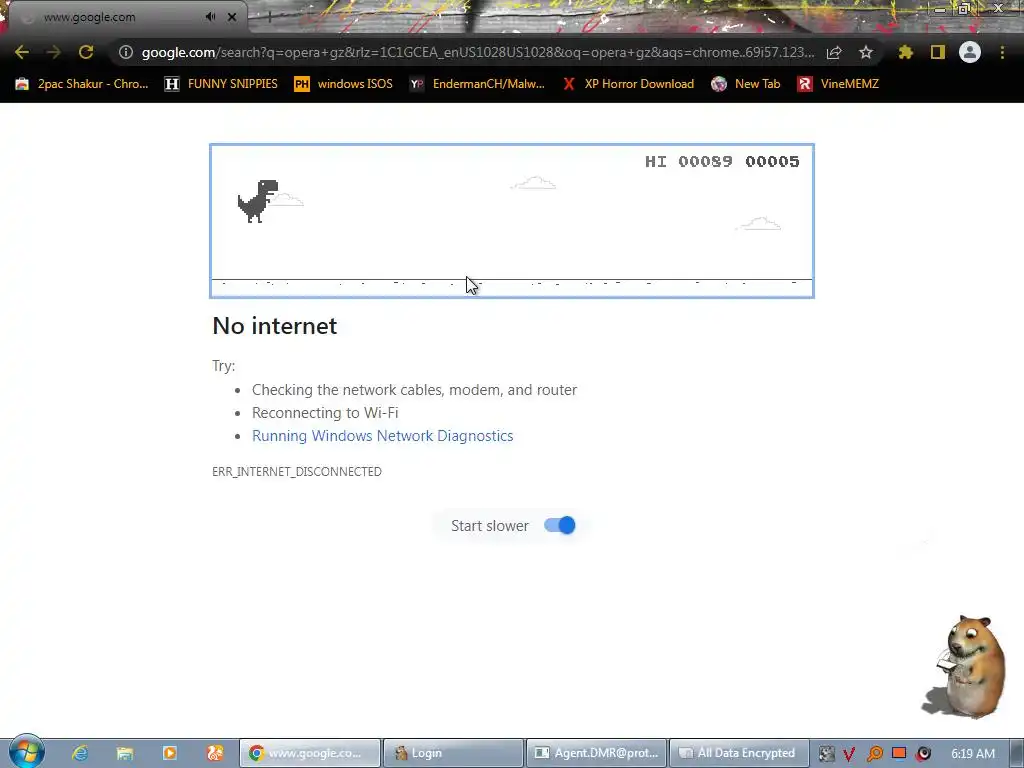Open the Windows Start orb
The height and width of the screenshot is (768, 1024).
point(26,752)
